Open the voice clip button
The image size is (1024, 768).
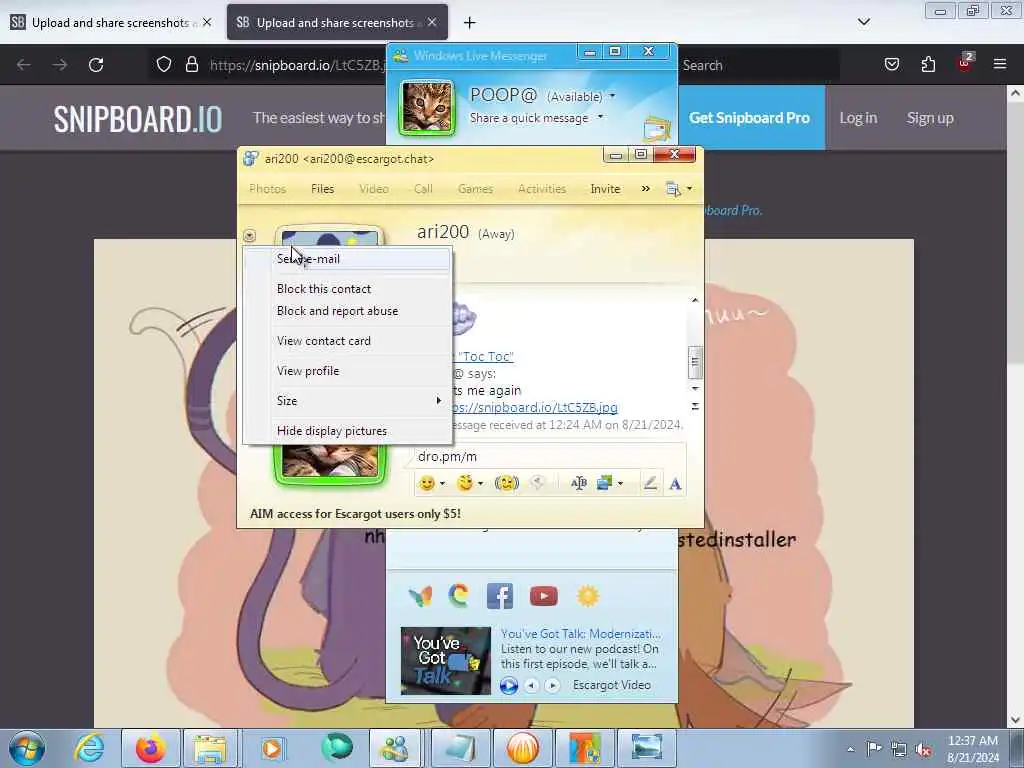(x=537, y=483)
